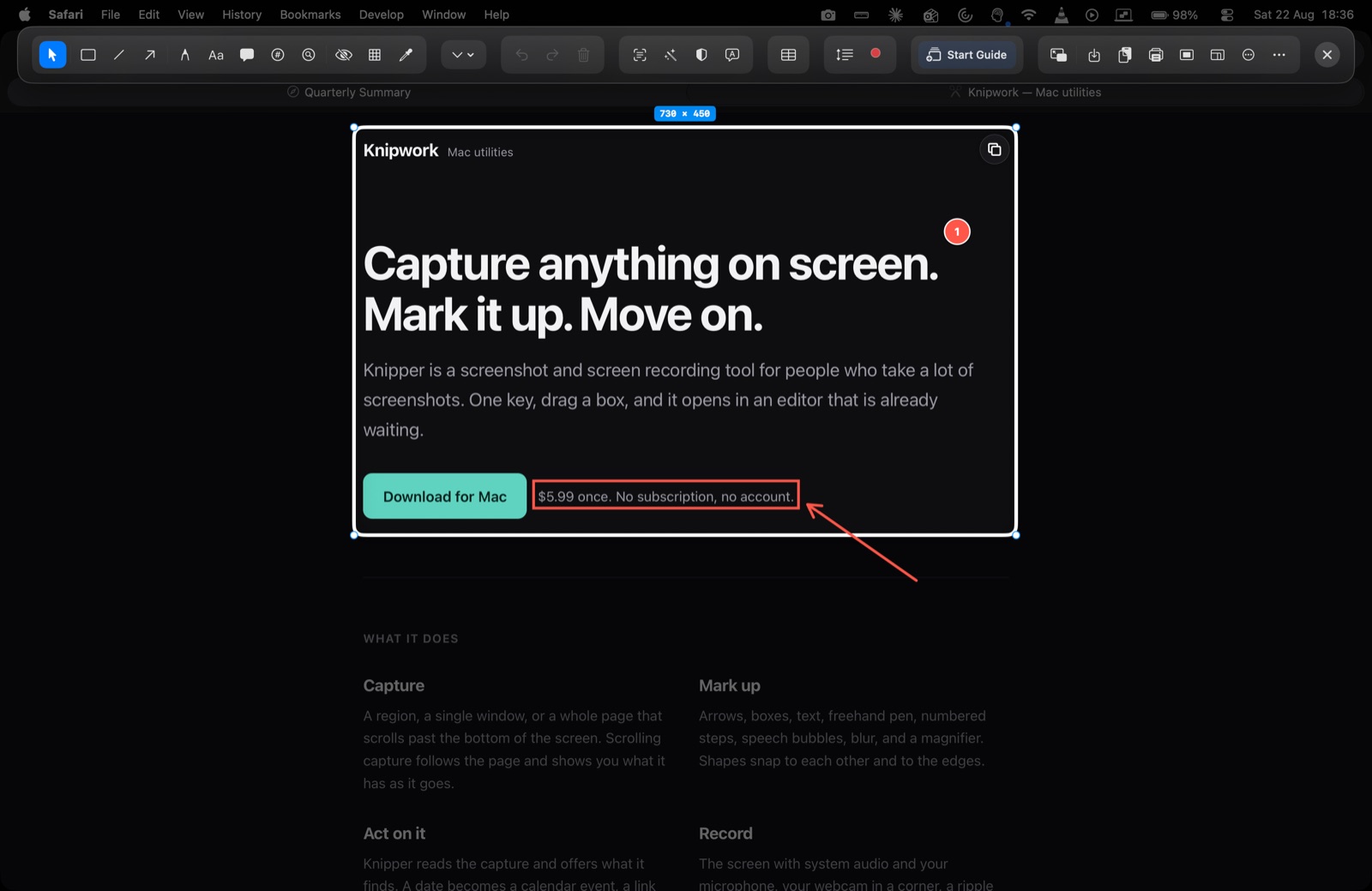Click the magic wand sparkle tool

pos(671,55)
